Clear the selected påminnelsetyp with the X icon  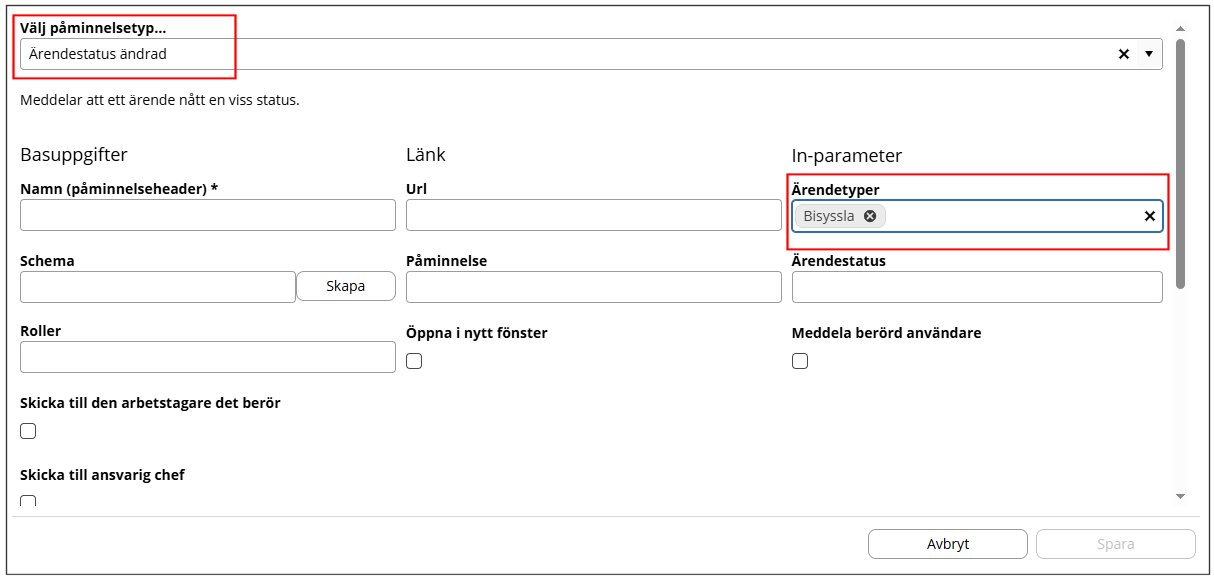coord(1123,54)
